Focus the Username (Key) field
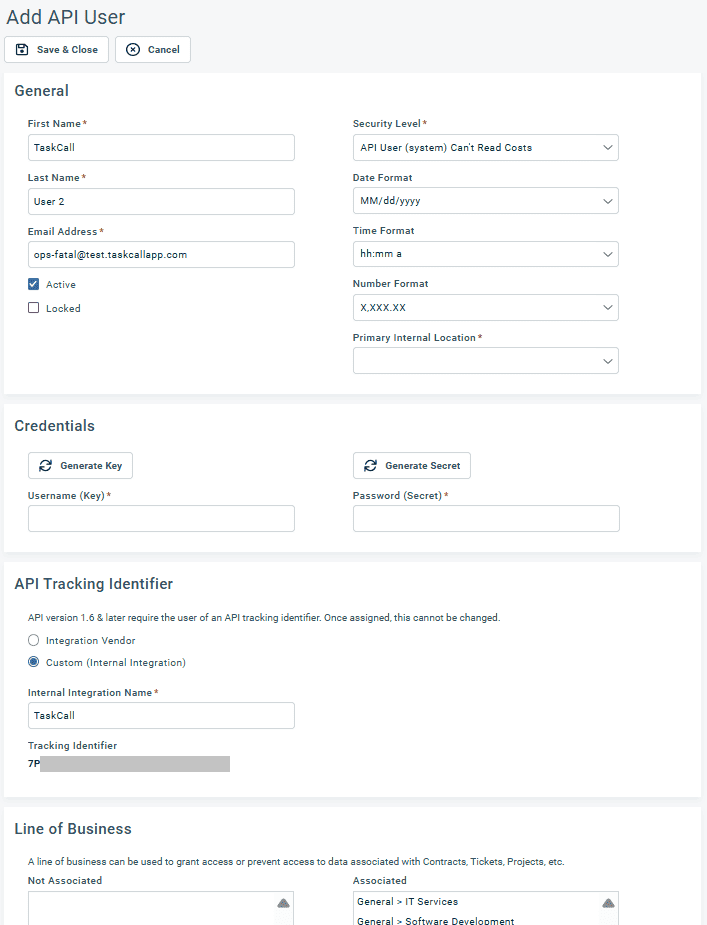Viewport: 707px width, 925px height. [161, 519]
